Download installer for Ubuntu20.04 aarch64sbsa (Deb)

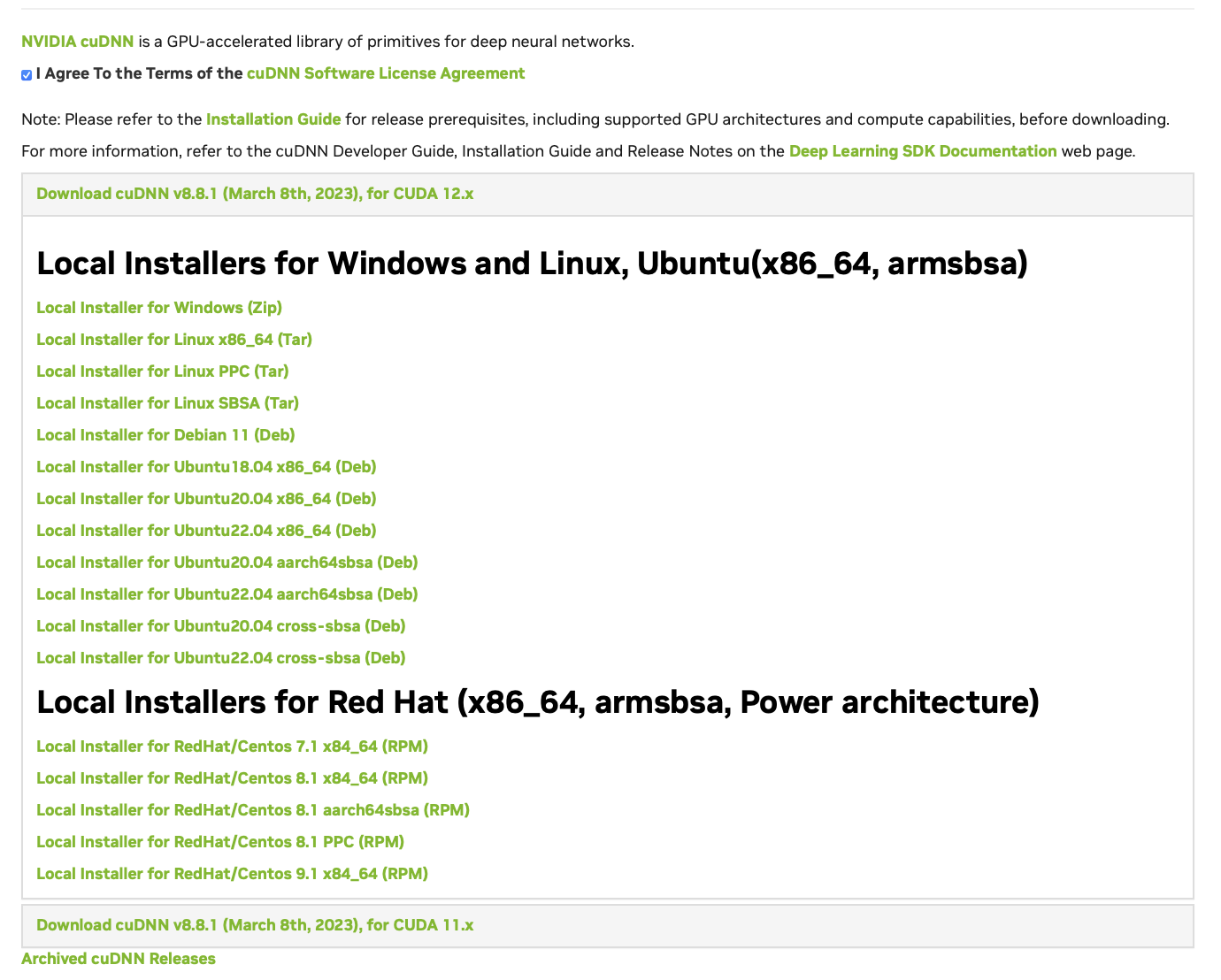[x=227, y=563]
